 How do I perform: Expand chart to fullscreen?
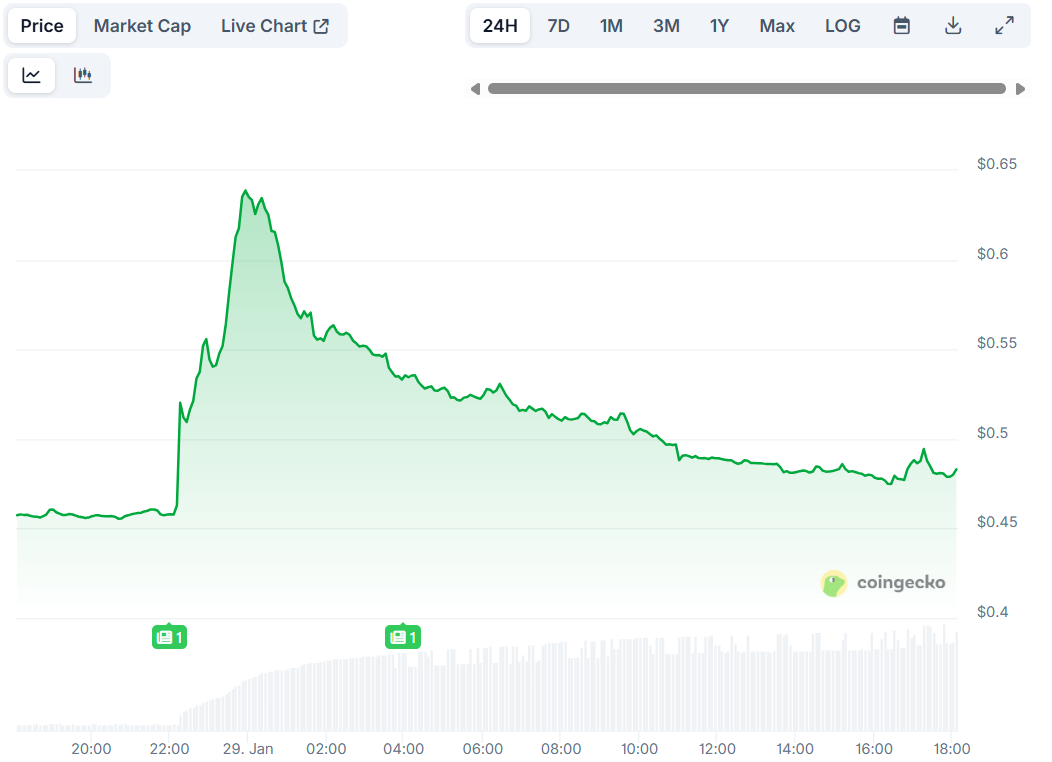pyautogui.click(x=1005, y=26)
